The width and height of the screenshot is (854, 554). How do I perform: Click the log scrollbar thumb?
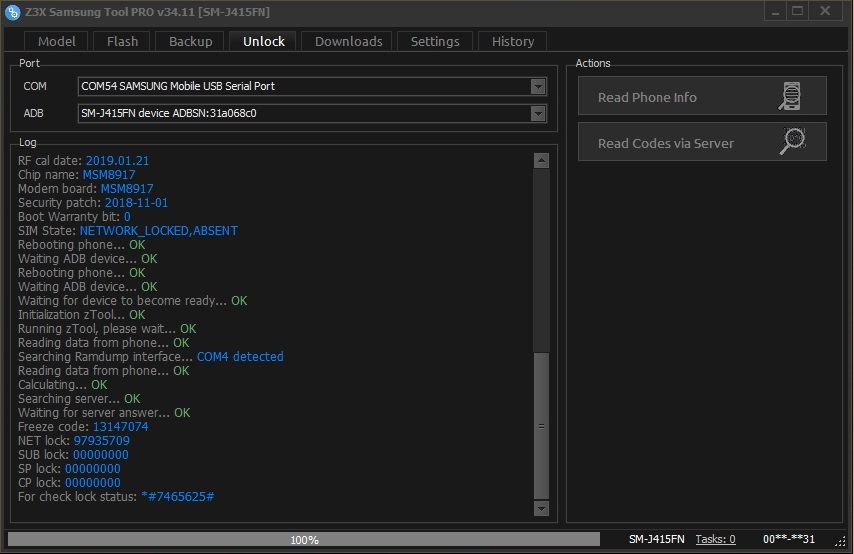pos(541,426)
